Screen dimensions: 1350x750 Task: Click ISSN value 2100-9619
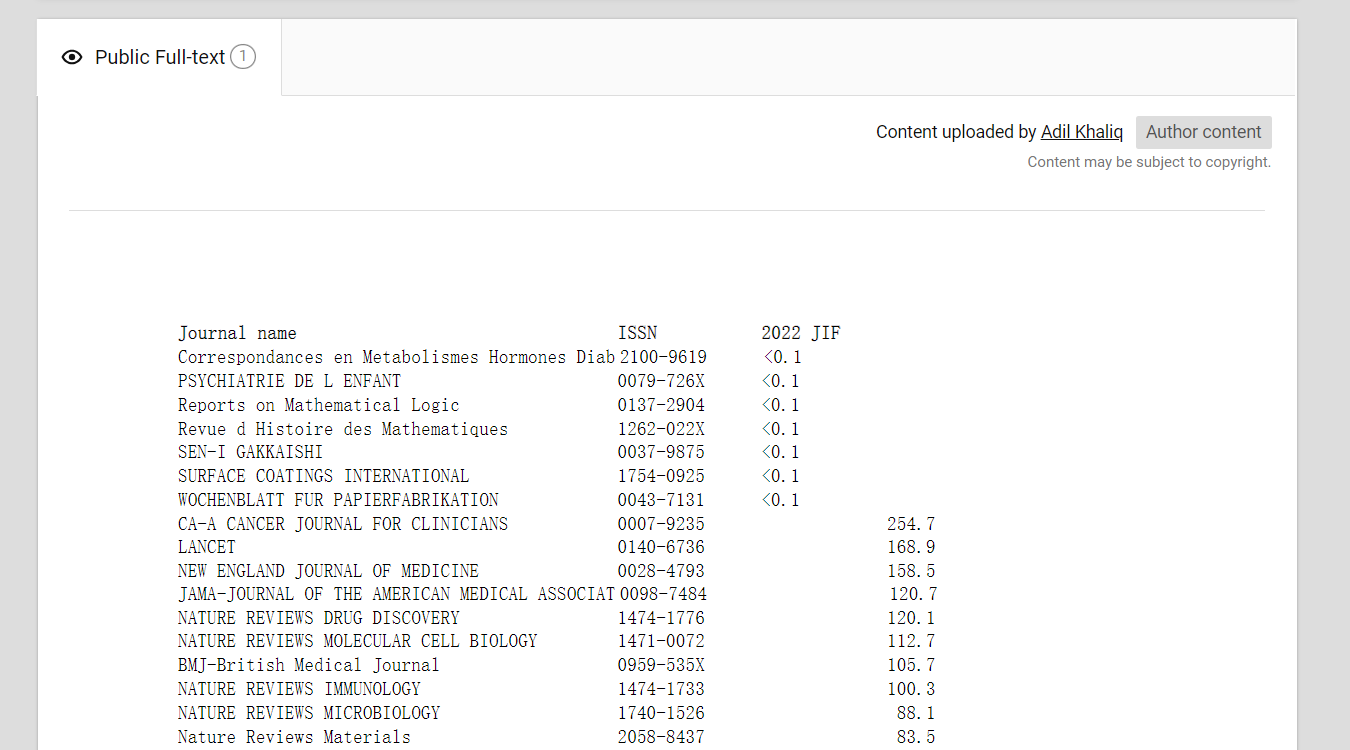[663, 357]
